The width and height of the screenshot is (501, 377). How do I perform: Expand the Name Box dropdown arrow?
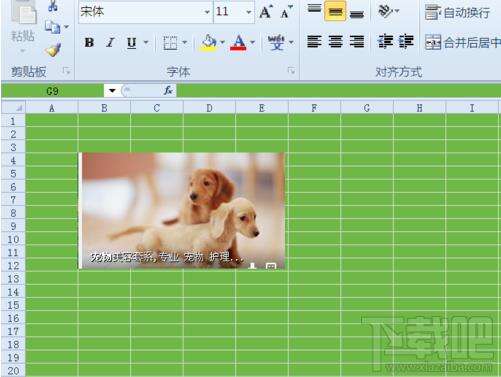tap(112, 90)
